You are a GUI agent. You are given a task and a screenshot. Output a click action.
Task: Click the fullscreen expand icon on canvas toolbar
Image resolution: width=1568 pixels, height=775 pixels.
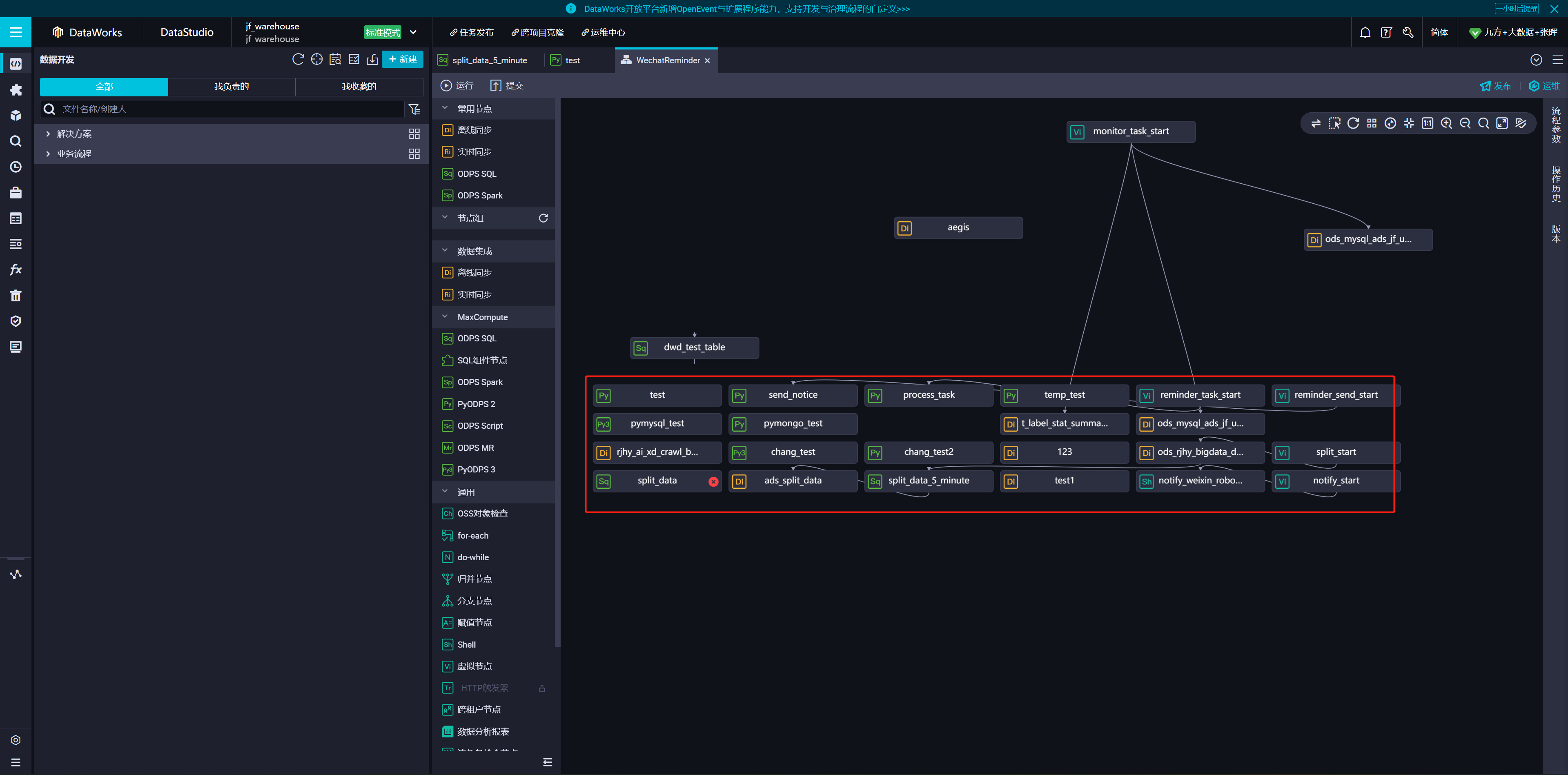[x=1502, y=123]
